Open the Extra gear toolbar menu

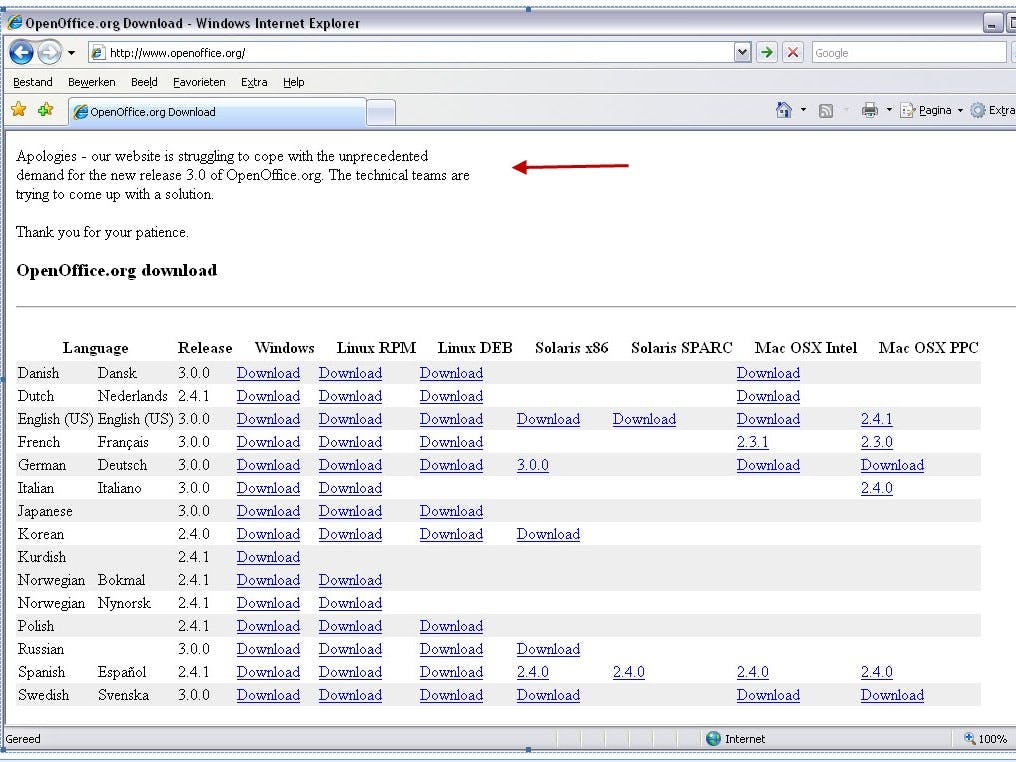(992, 110)
